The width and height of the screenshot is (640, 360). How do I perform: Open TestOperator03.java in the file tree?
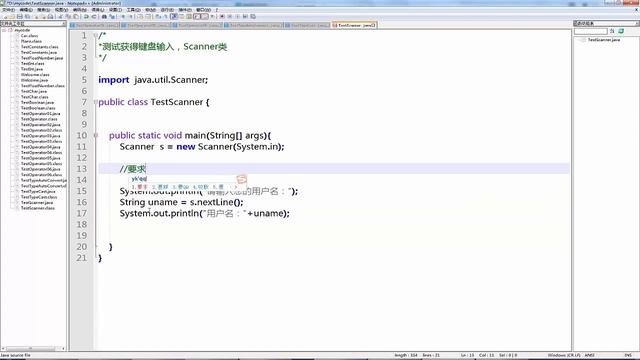pos(40,136)
